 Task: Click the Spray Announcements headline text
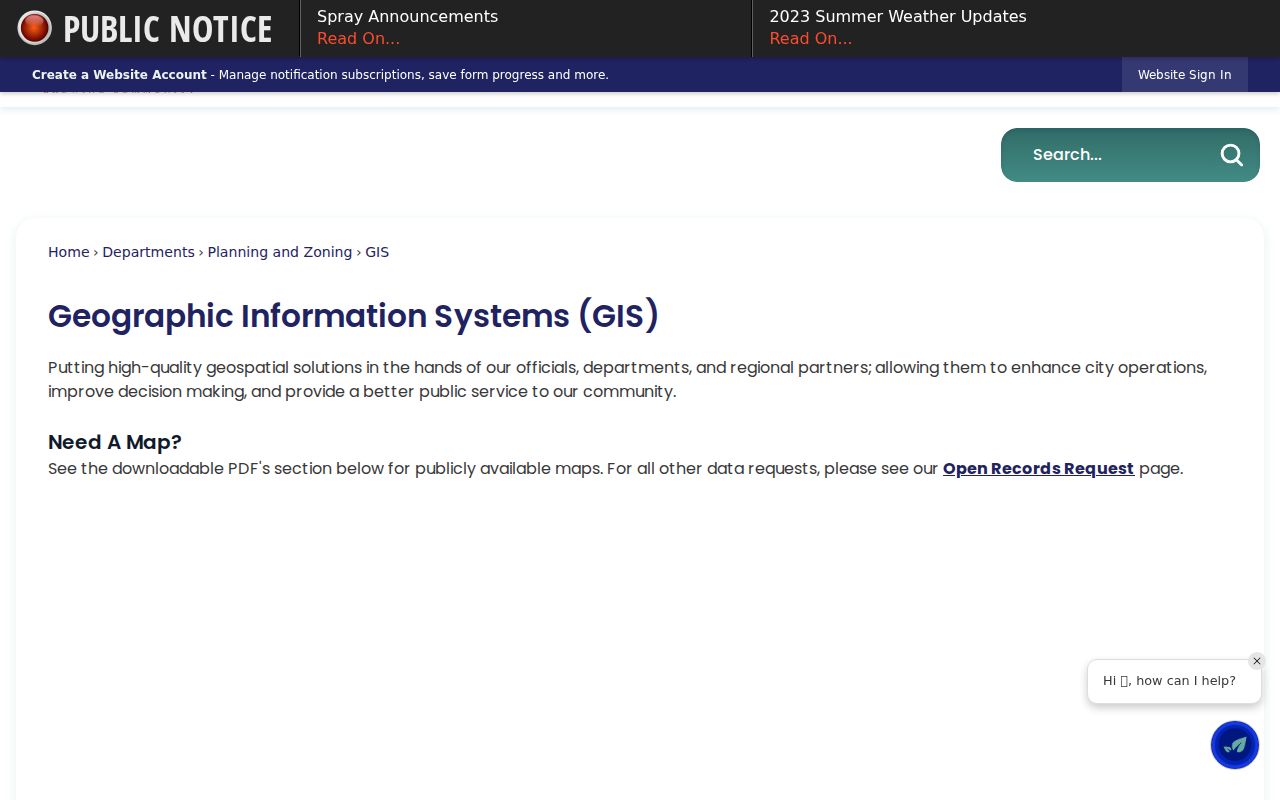point(407,17)
